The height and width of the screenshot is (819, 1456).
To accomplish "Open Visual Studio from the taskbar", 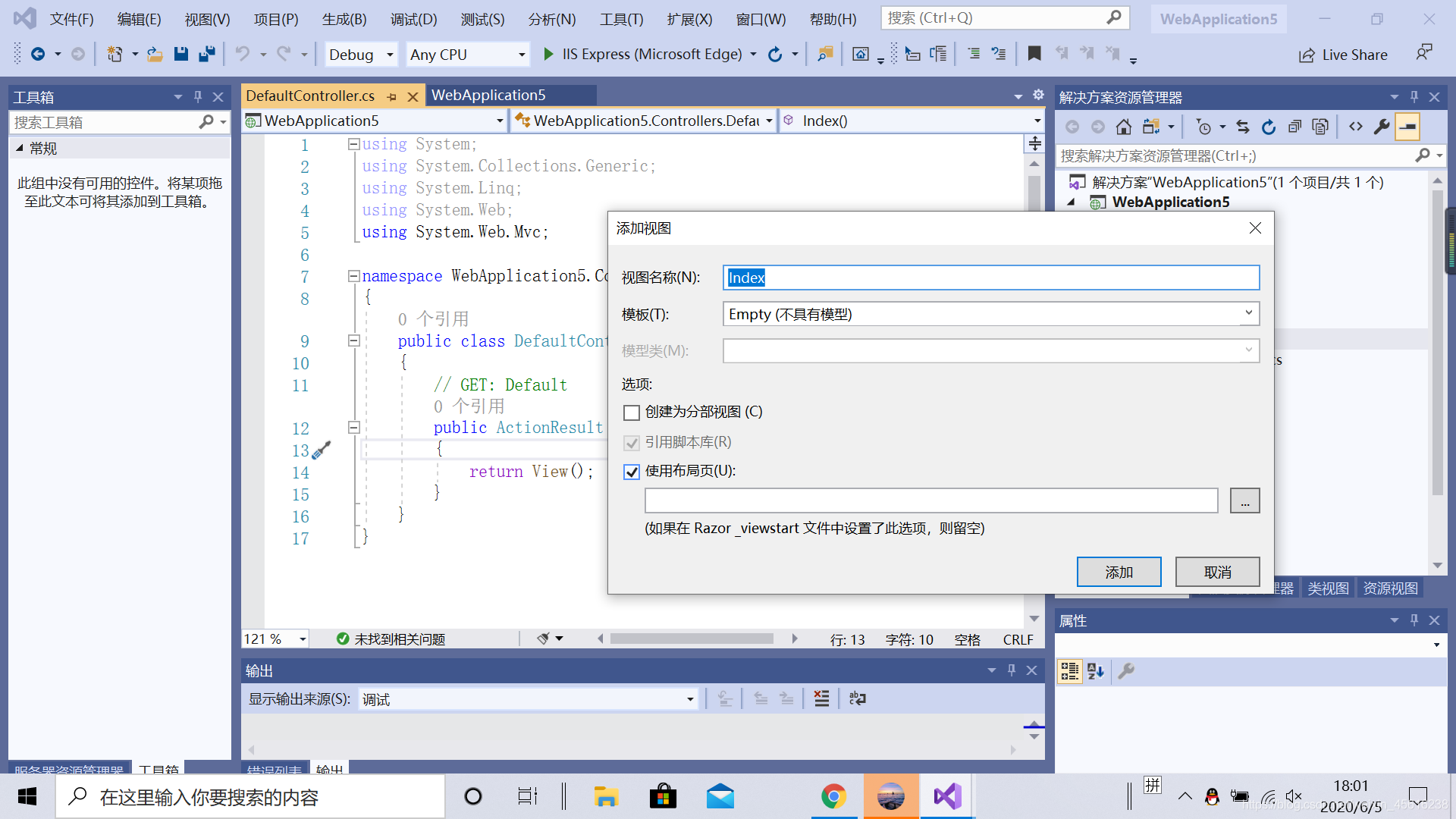I will coord(947,796).
